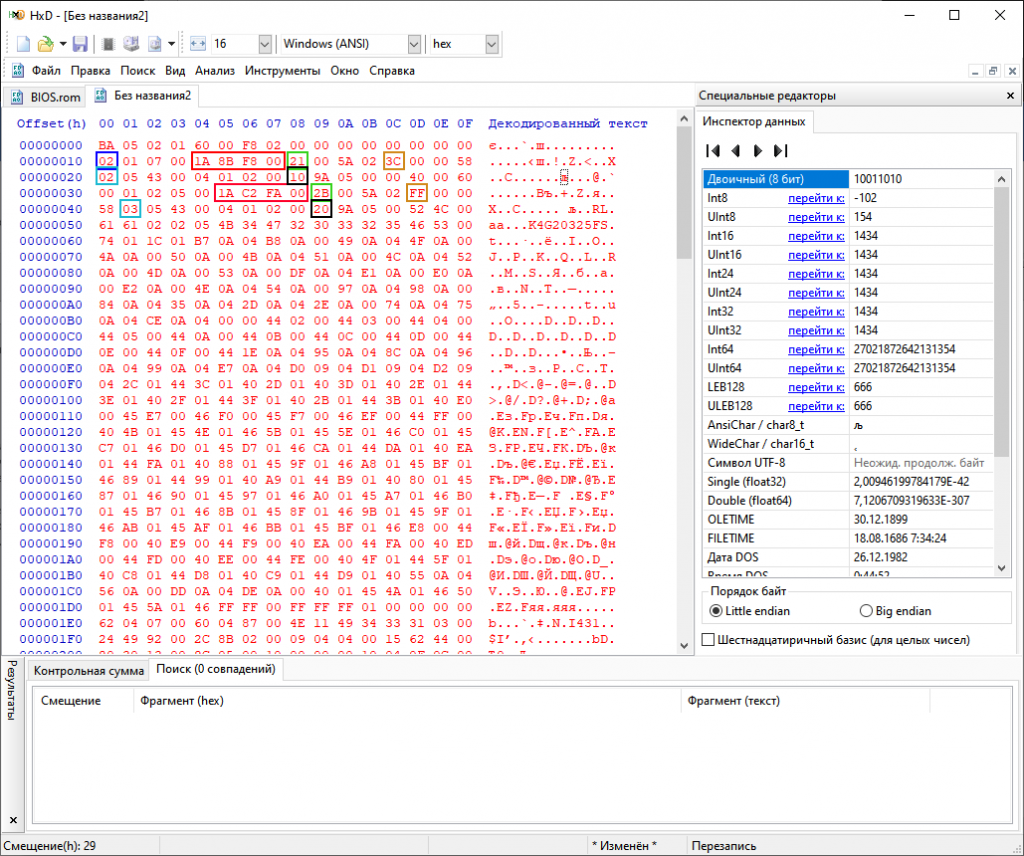Click 'перейти к:' link for UInt32
Image resolution: width=1024 pixels, height=856 pixels.
[816, 330]
